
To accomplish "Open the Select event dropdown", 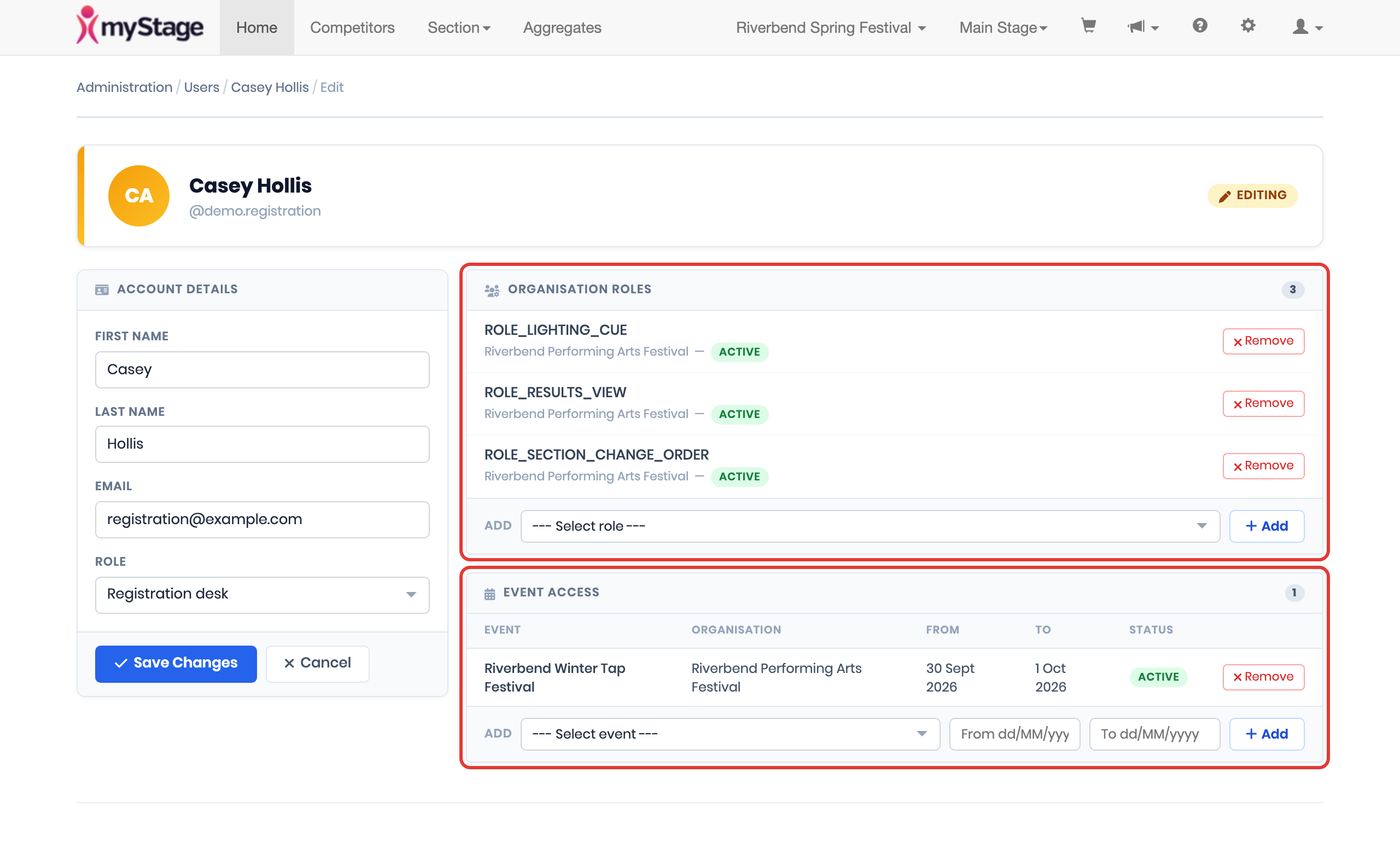I will [730, 734].
